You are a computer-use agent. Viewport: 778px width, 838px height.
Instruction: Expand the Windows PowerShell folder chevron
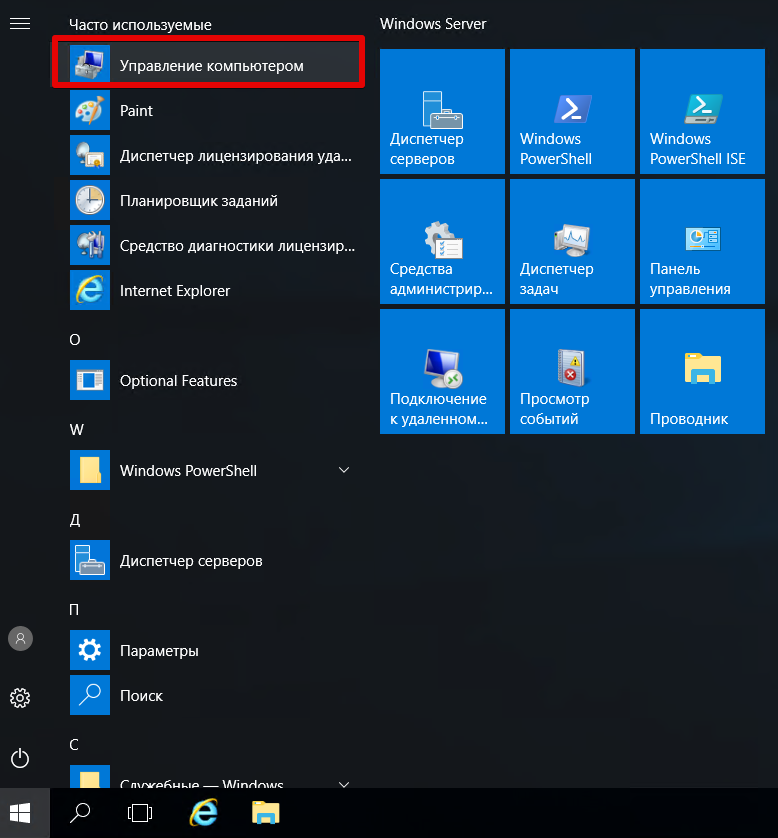point(344,470)
